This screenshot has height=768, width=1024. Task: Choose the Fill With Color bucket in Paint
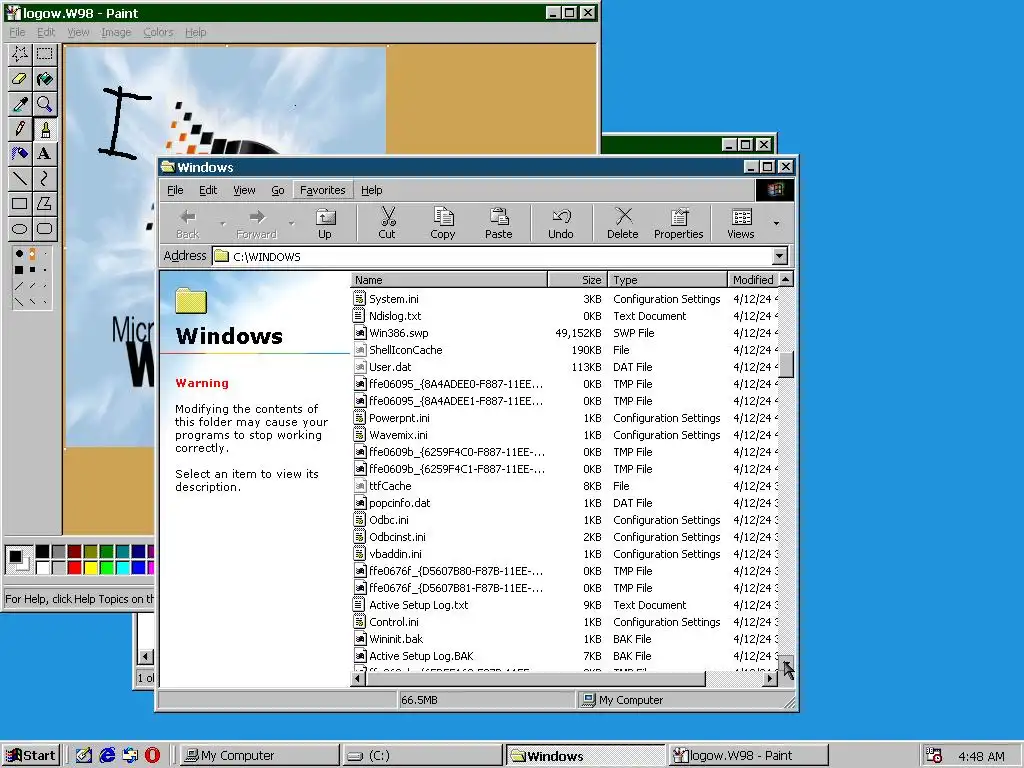point(44,79)
